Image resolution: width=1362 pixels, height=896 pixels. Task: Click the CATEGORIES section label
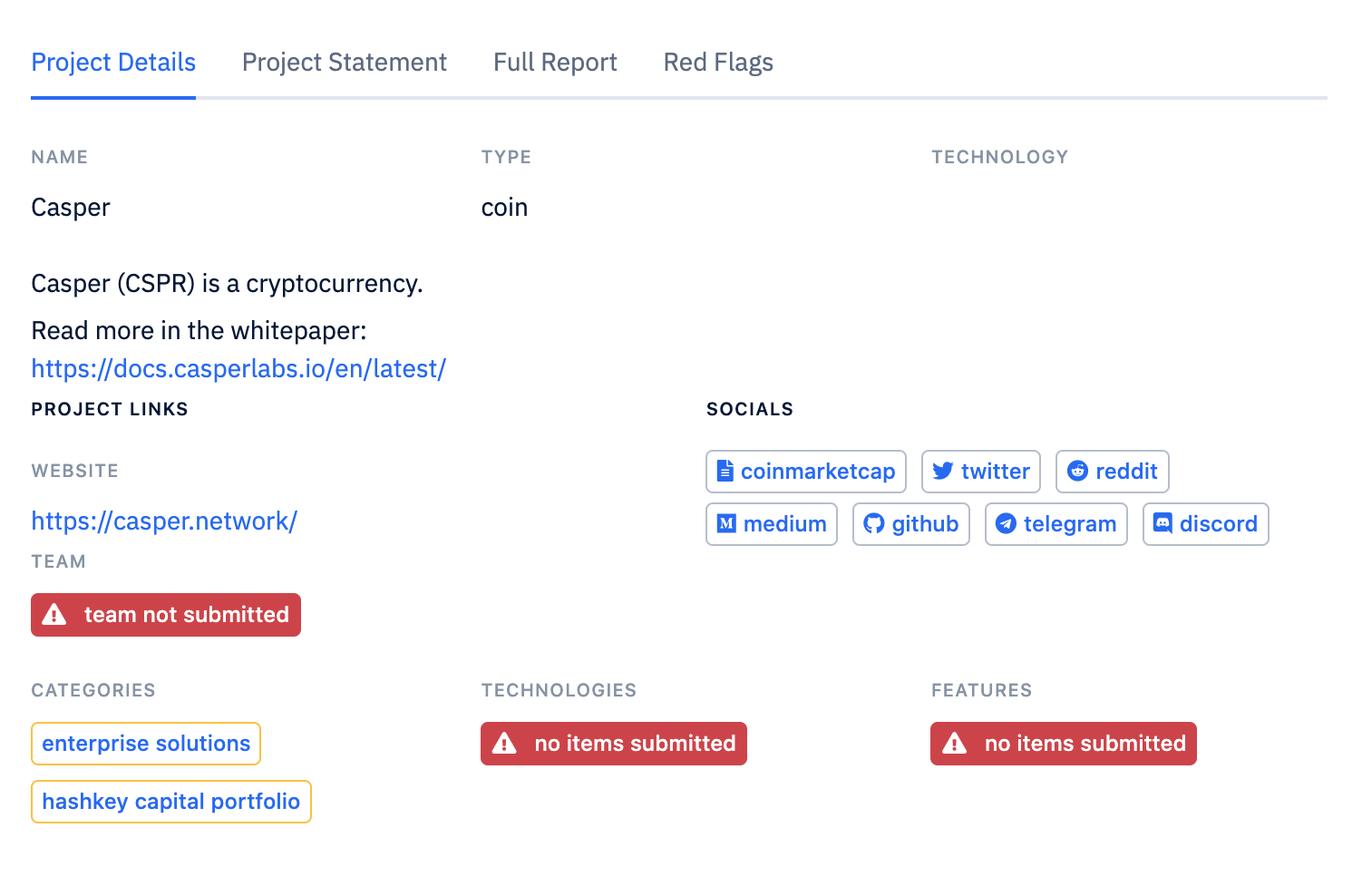point(93,690)
